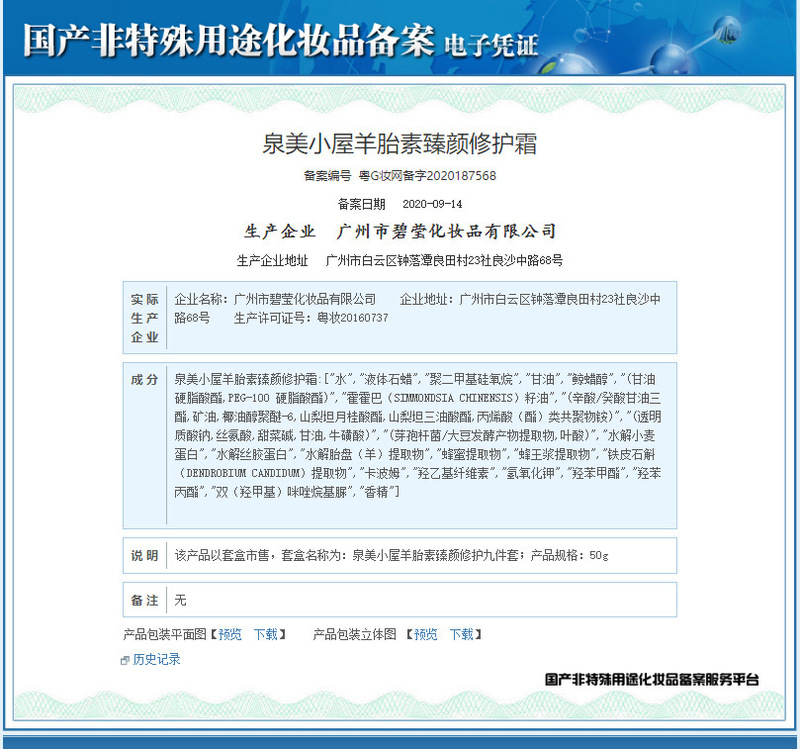Click the filing number 粤G妆网备字2020187568
The height and width of the screenshot is (749, 800).
coord(427,176)
